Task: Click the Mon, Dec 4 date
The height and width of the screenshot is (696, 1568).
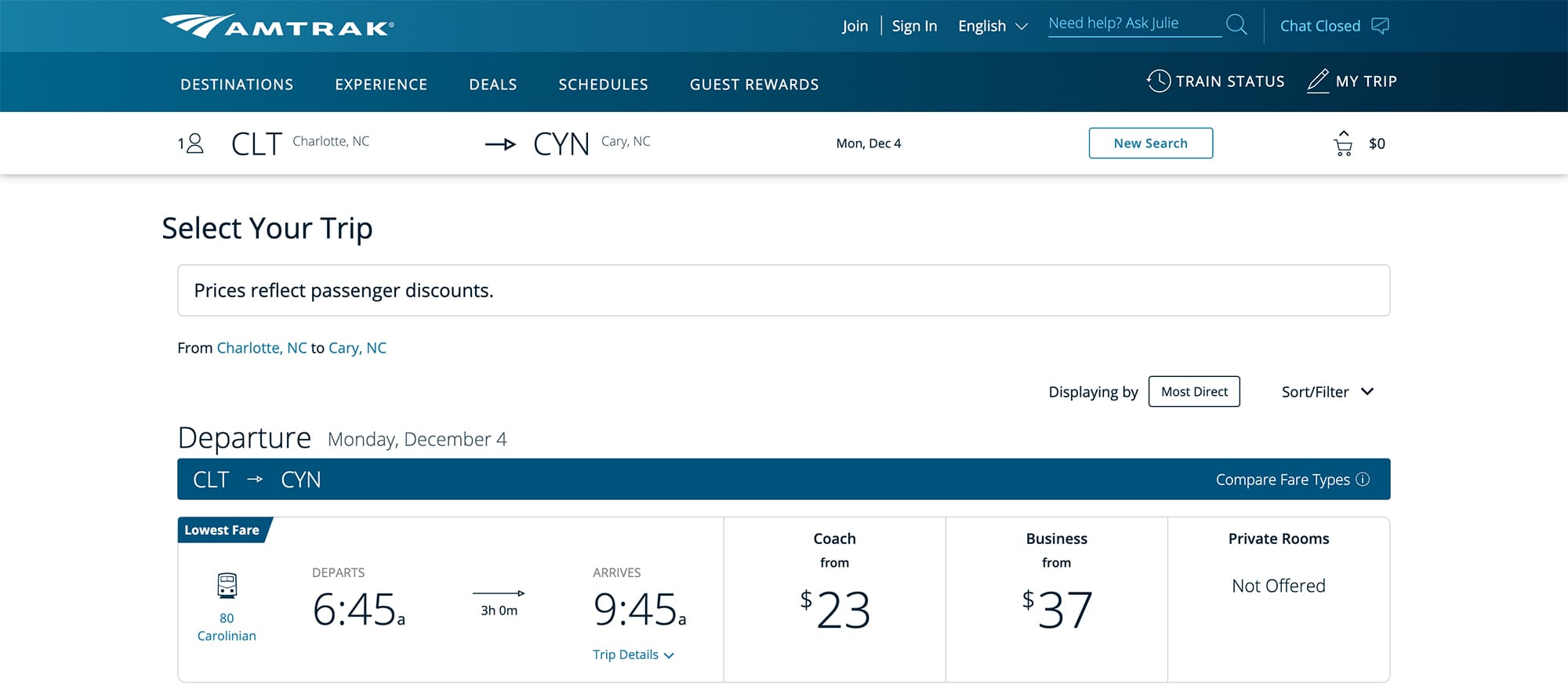Action: pyautogui.click(x=869, y=143)
